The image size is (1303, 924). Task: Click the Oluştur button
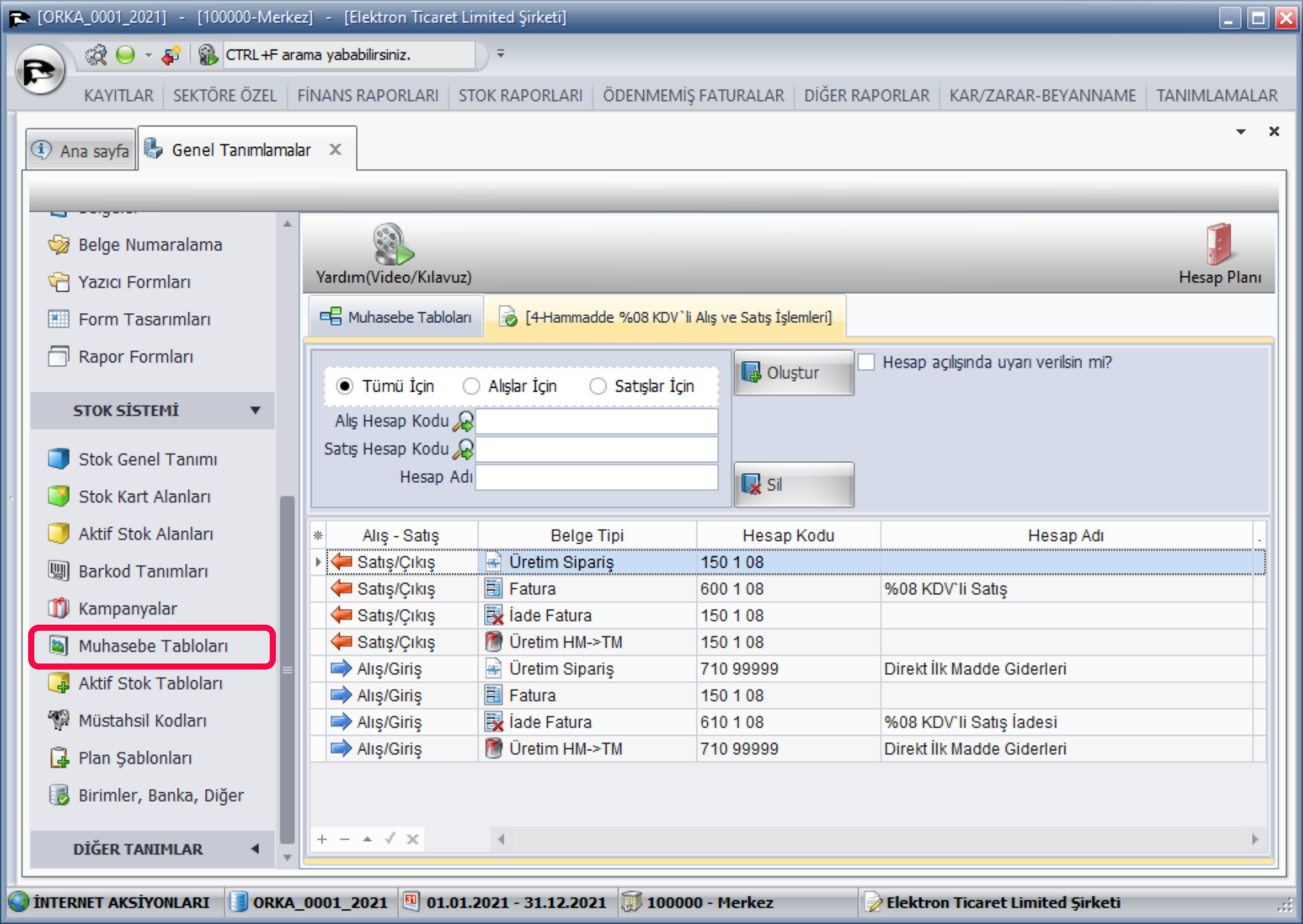[x=794, y=372]
